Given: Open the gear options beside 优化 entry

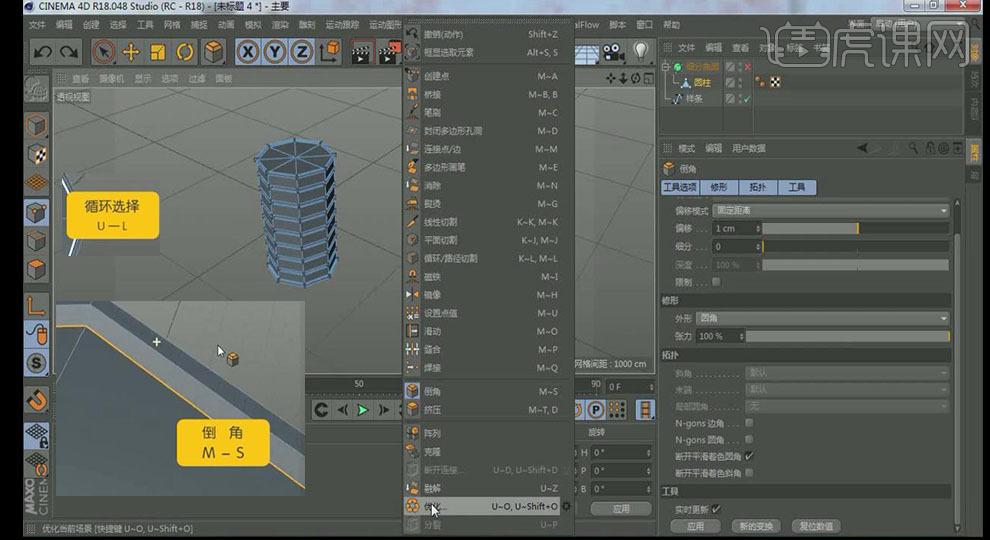Looking at the screenshot, I should tap(566, 506).
